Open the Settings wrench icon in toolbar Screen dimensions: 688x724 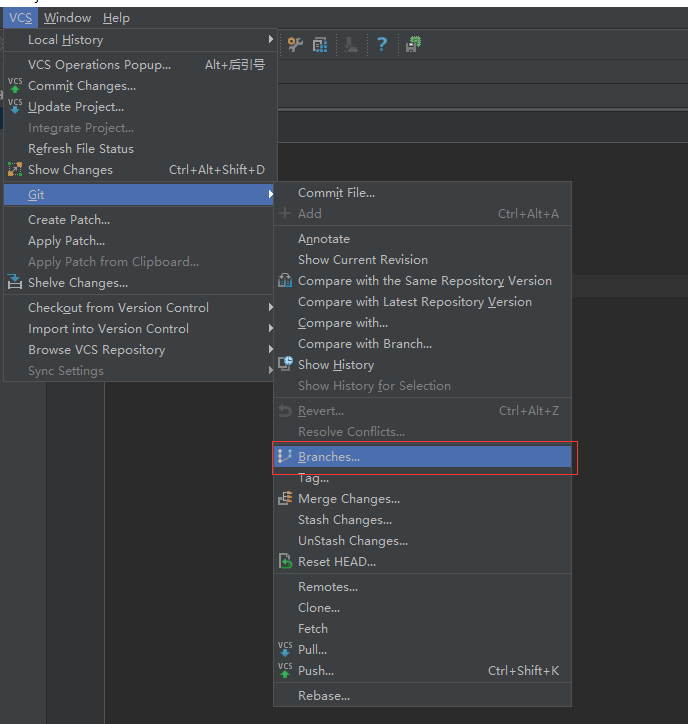[295, 44]
